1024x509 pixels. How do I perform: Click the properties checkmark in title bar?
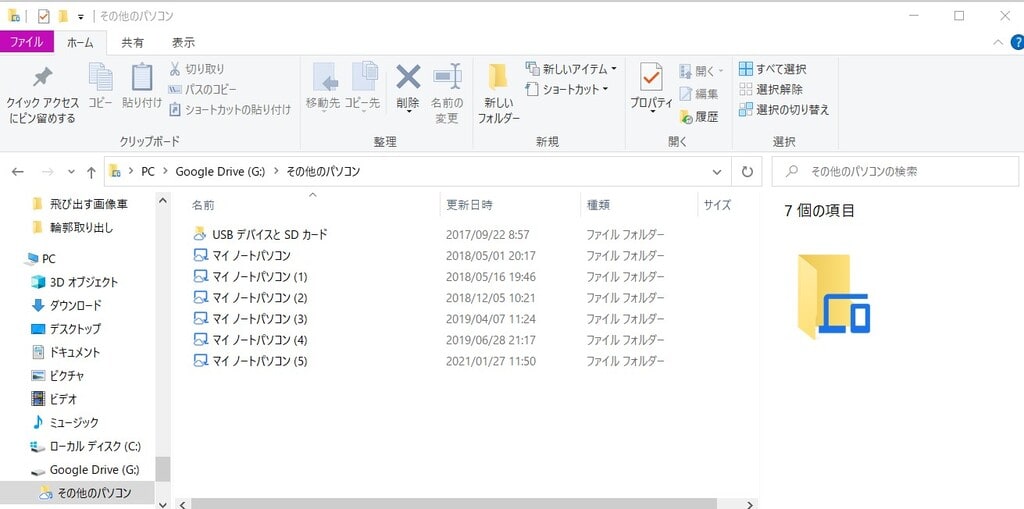44,16
